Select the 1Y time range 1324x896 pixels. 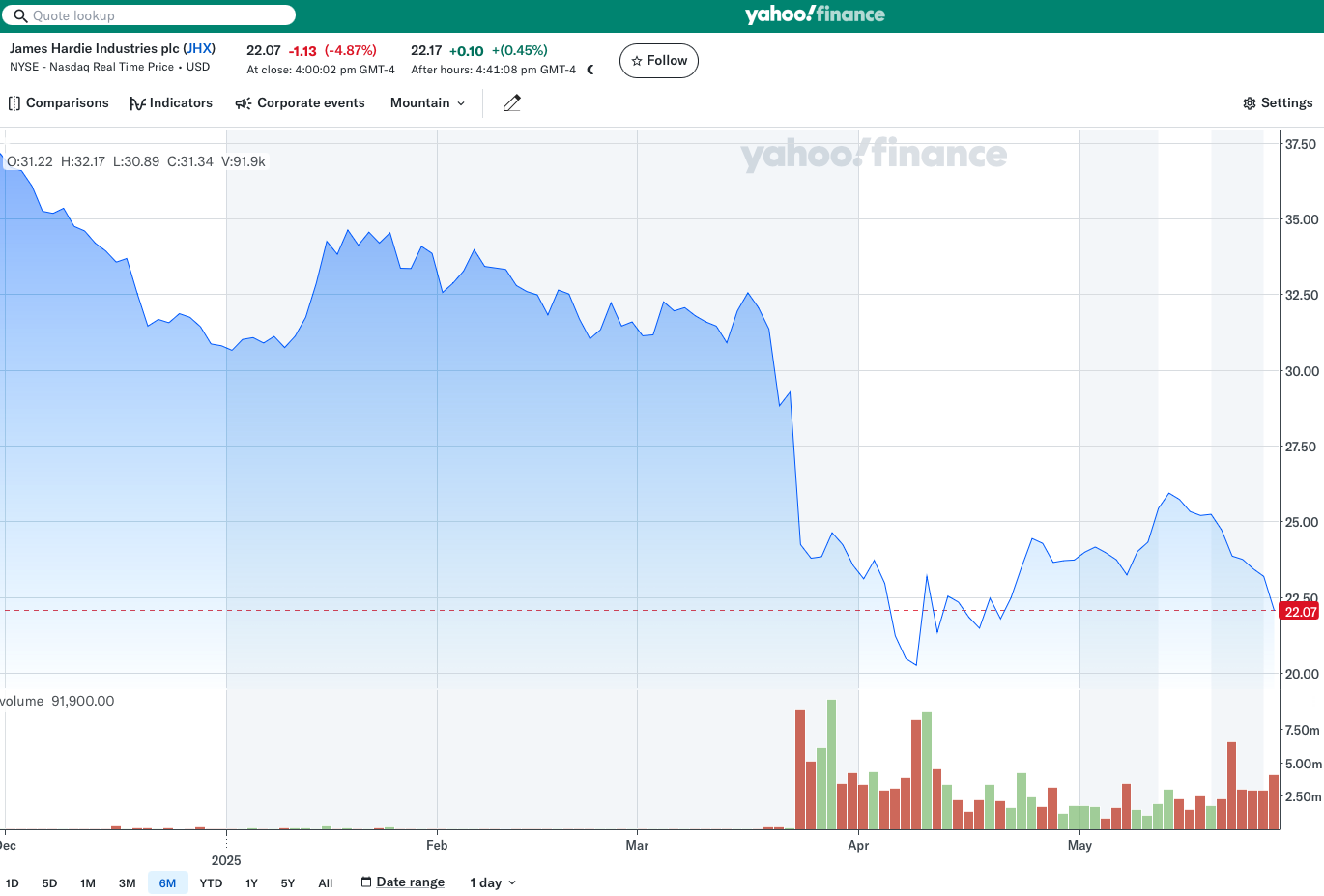pyautogui.click(x=251, y=883)
